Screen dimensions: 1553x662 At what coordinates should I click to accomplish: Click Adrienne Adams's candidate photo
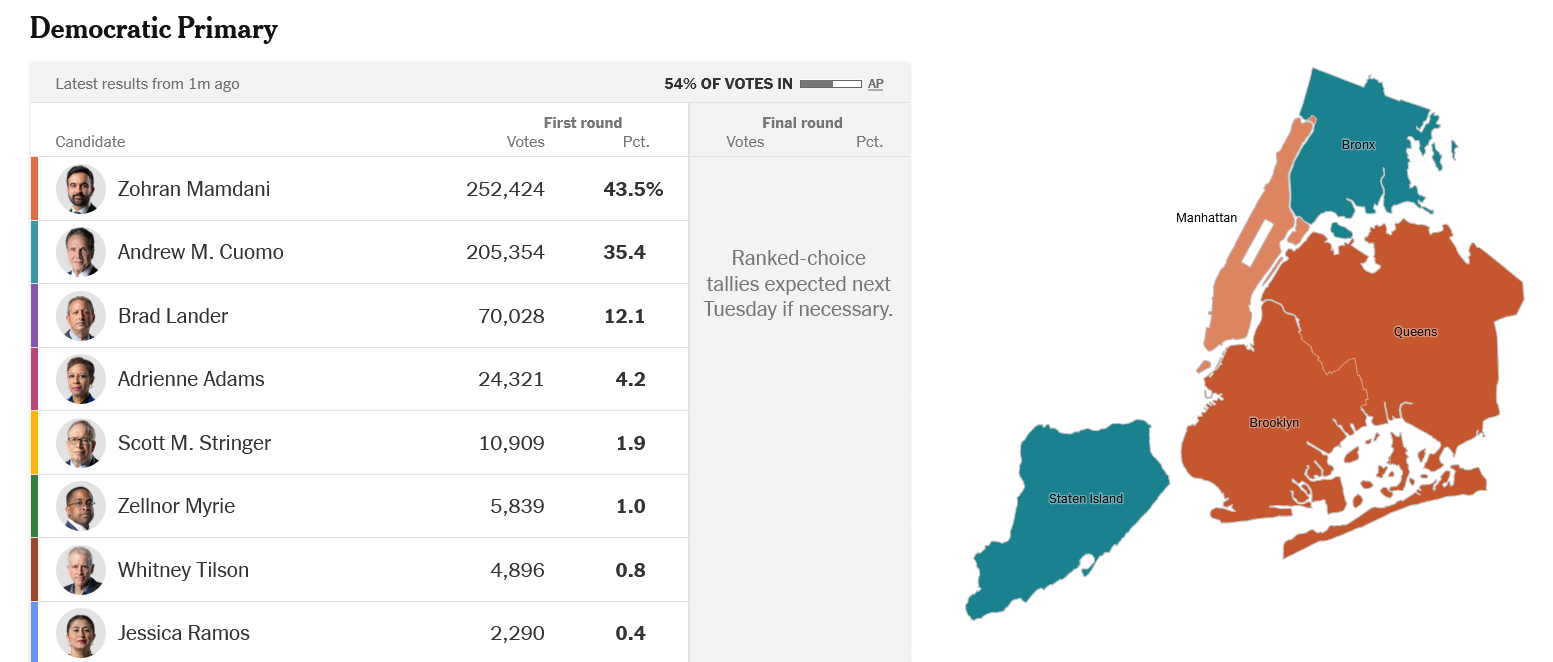pyautogui.click(x=81, y=379)
